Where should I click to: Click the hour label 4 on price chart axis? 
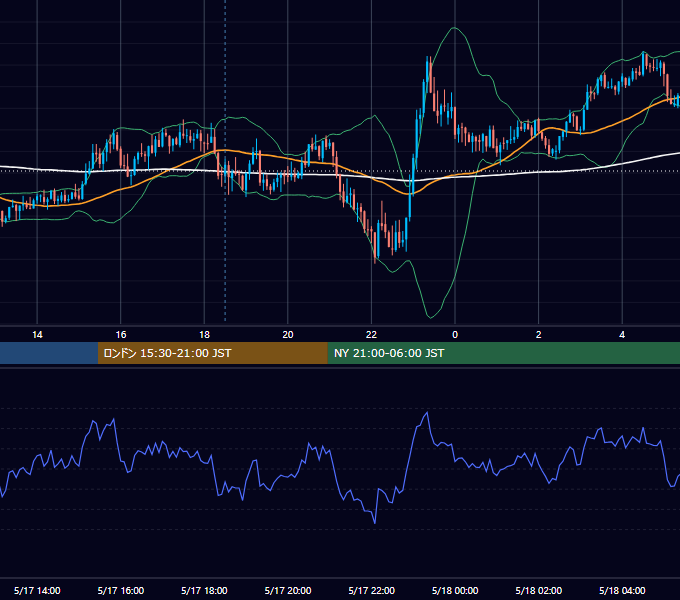coord(622,335)
